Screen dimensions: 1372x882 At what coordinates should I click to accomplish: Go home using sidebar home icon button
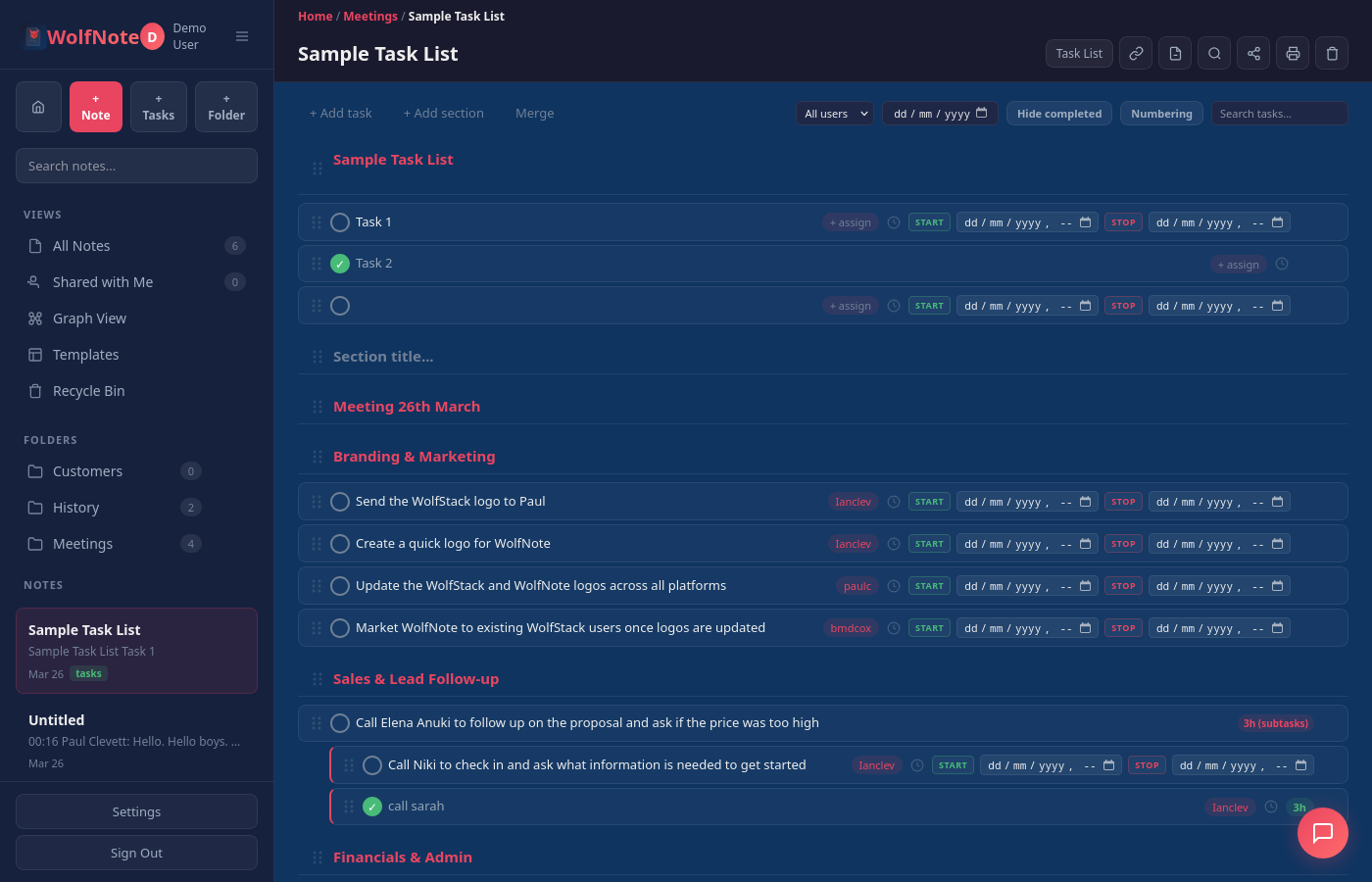(38, 107)
